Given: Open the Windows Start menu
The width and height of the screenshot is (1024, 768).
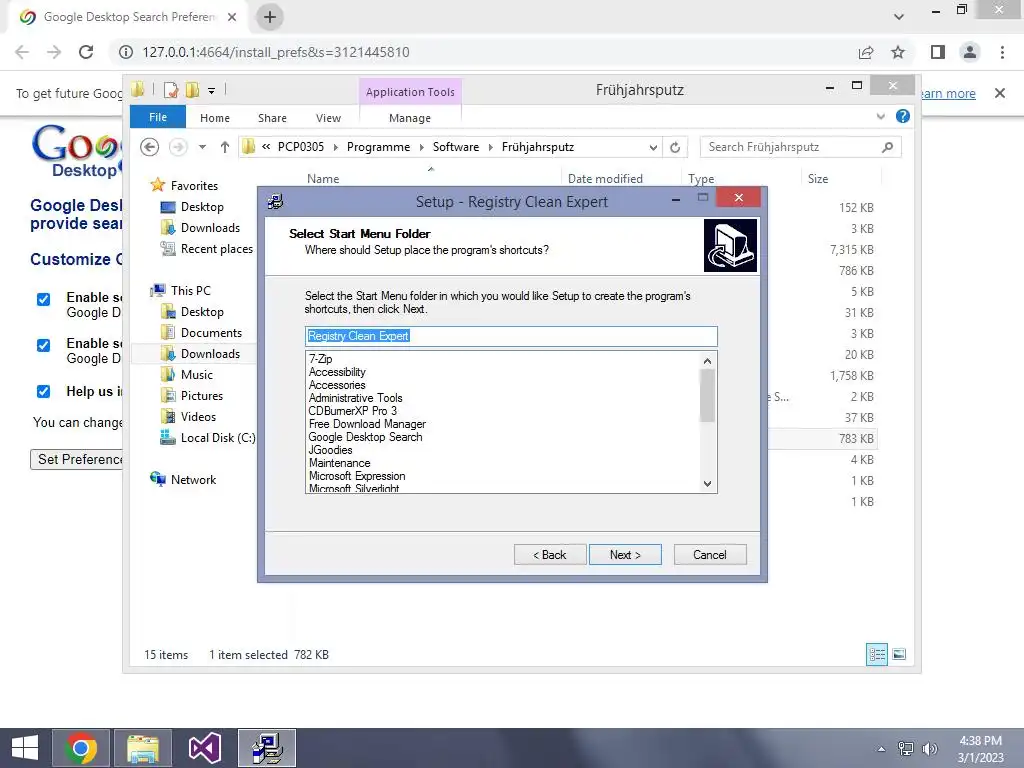Looking at the screenshot, I should [25, 748].
